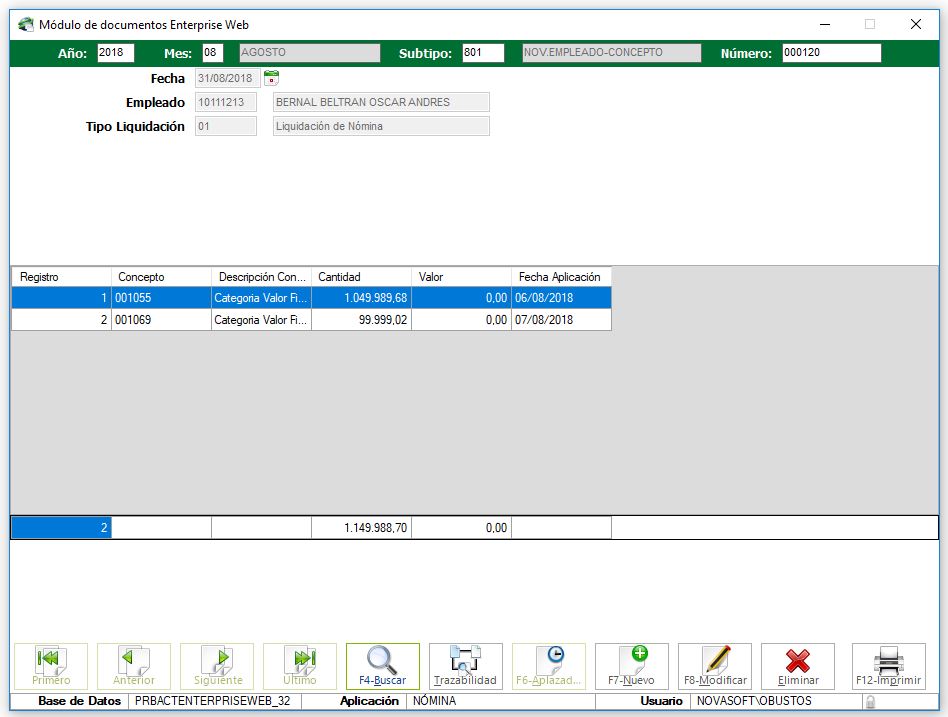Select concept cell 001055
Image resolution: width=948 pixels, height=717 pixels.
161,298
